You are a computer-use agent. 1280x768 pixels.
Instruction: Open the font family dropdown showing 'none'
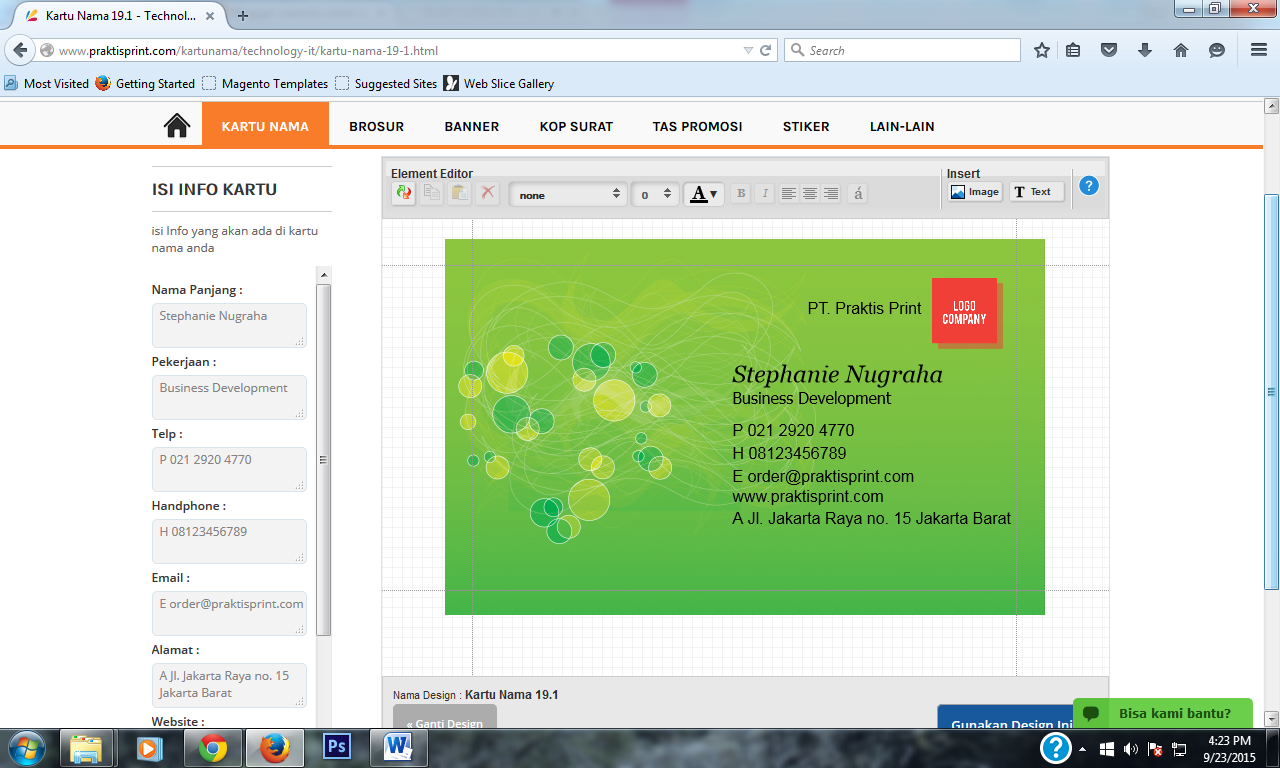tap(568, 194)
